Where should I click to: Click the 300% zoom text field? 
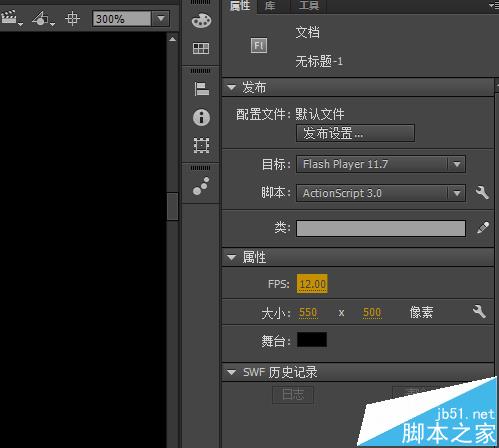[122, 19]
